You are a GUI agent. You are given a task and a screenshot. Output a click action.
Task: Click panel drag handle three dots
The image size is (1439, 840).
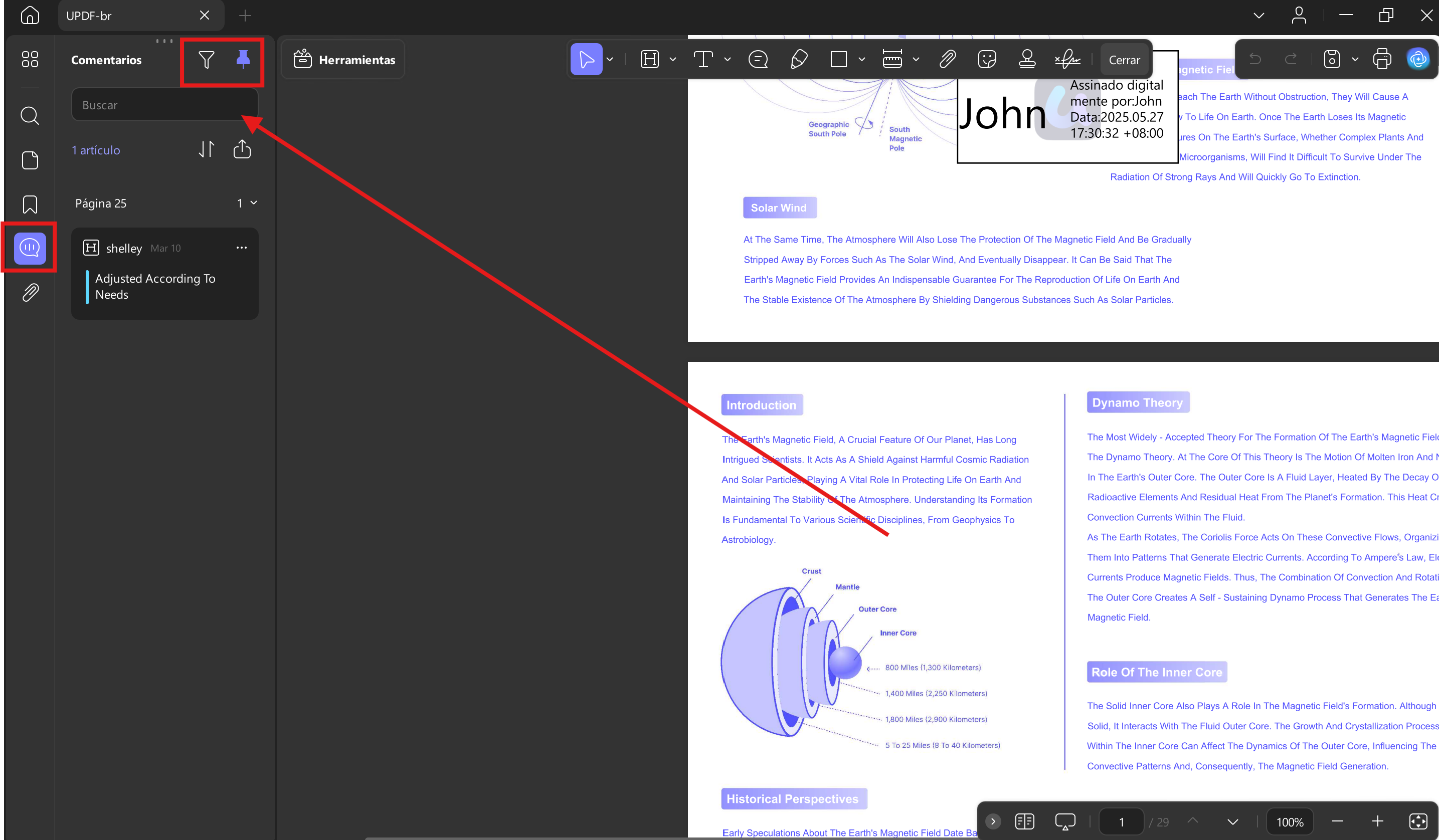164,41
